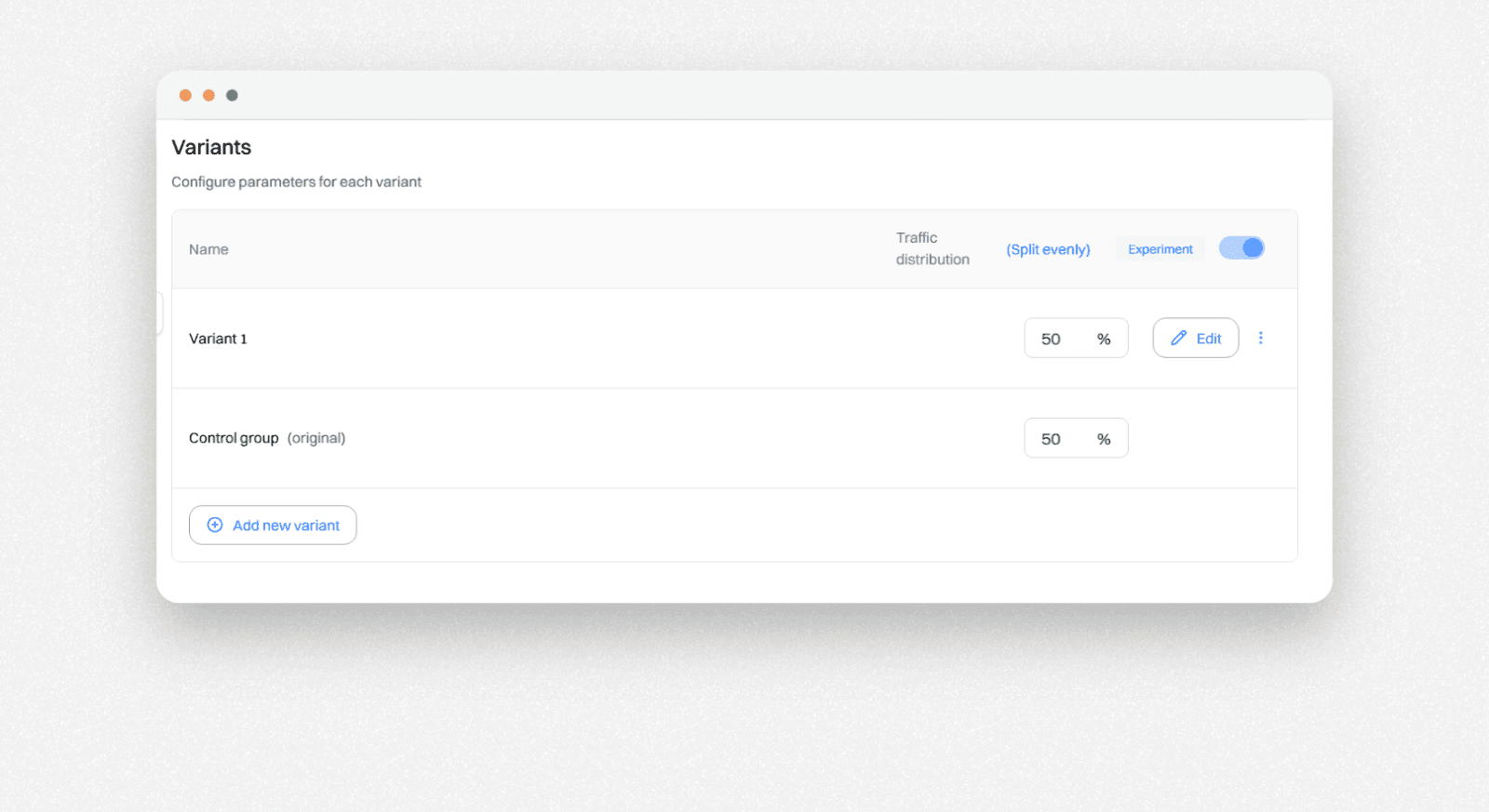Click the Traffic distribution column header
The image size is (1489, 812).
pos(932,248)
